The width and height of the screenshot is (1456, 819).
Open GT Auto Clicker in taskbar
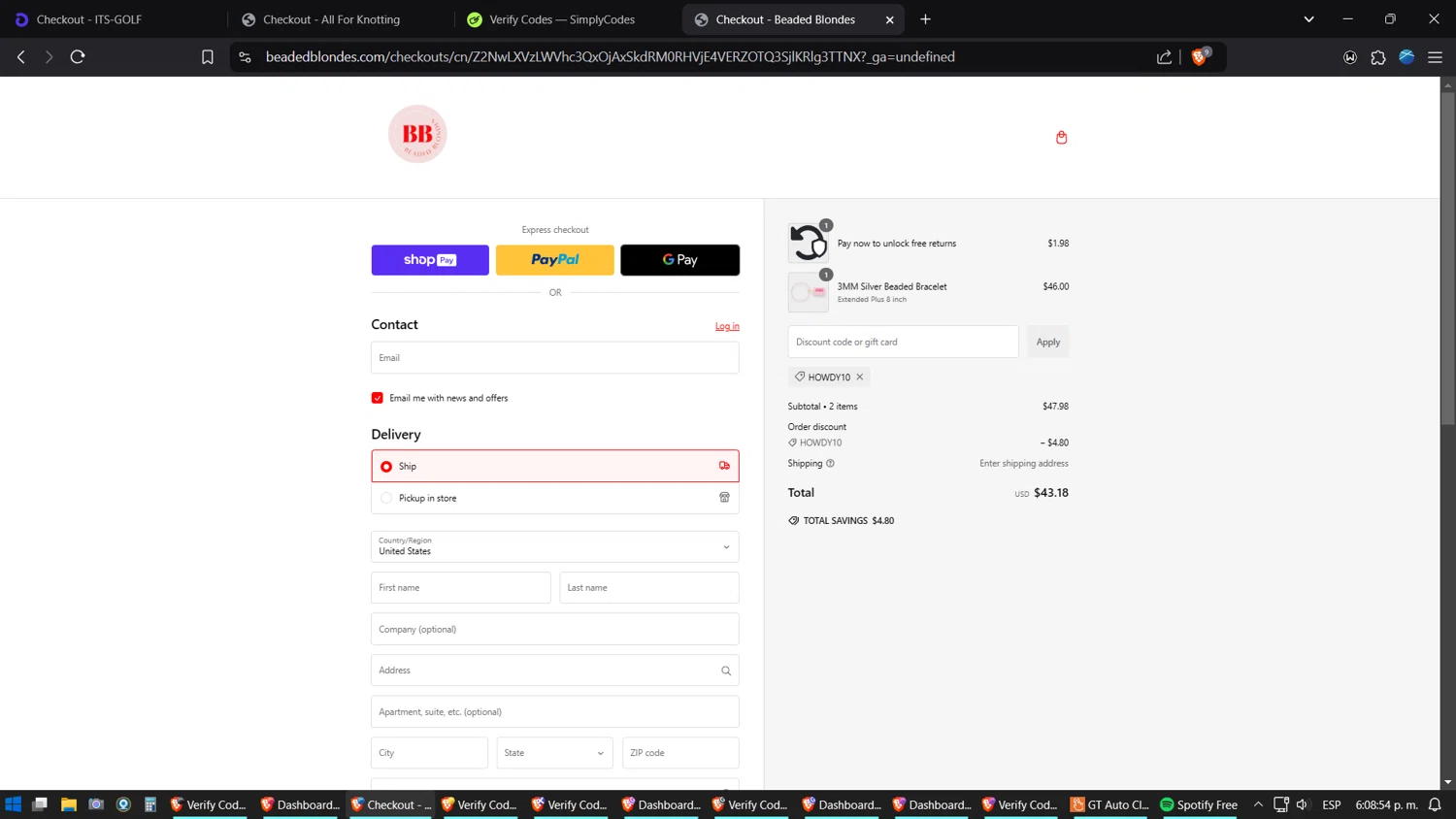coord(1109,804)
